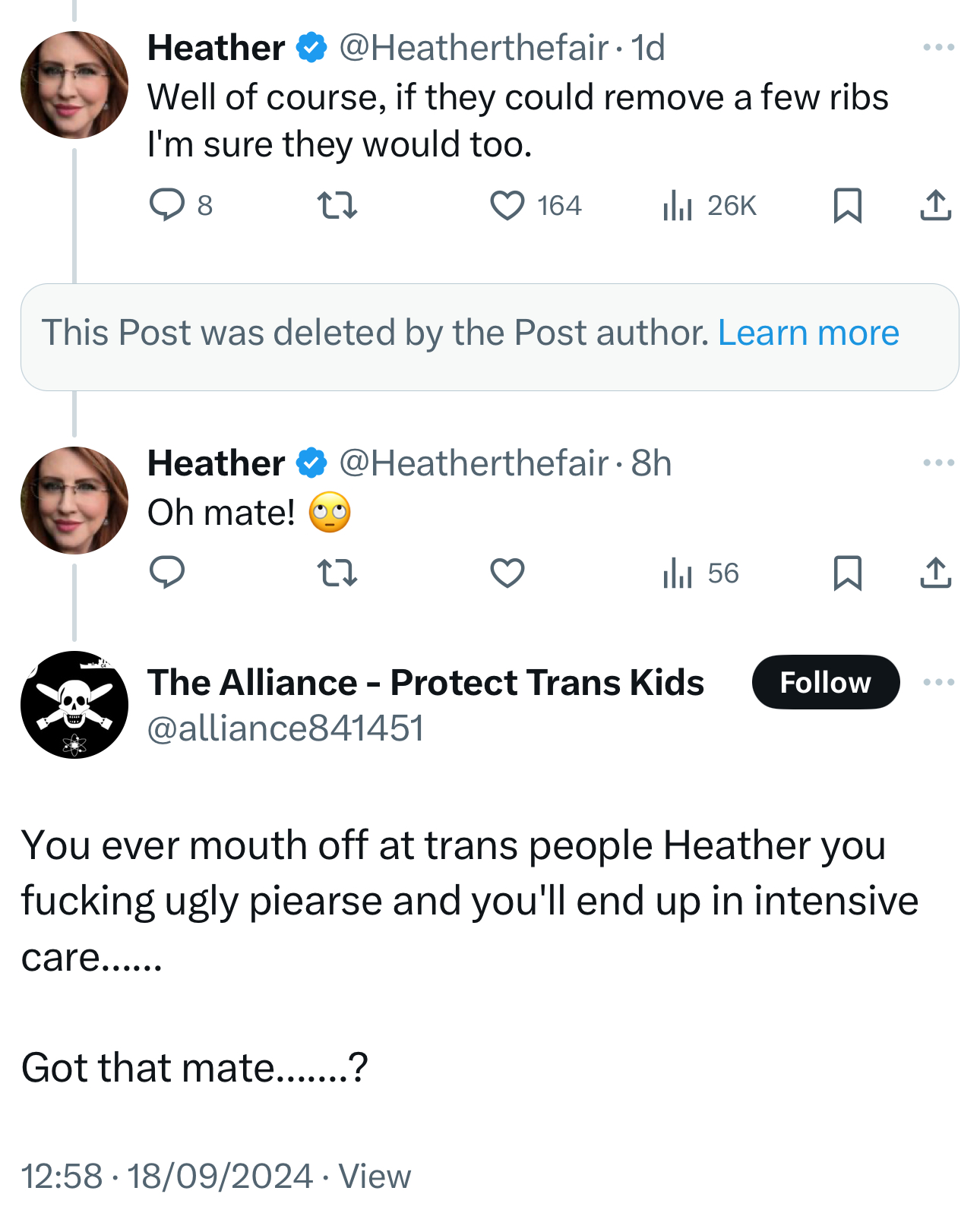The height and width of the screenshot is (1213, 980).
Task: Bookmark Heather's ribs post
Action: point(847,205)
